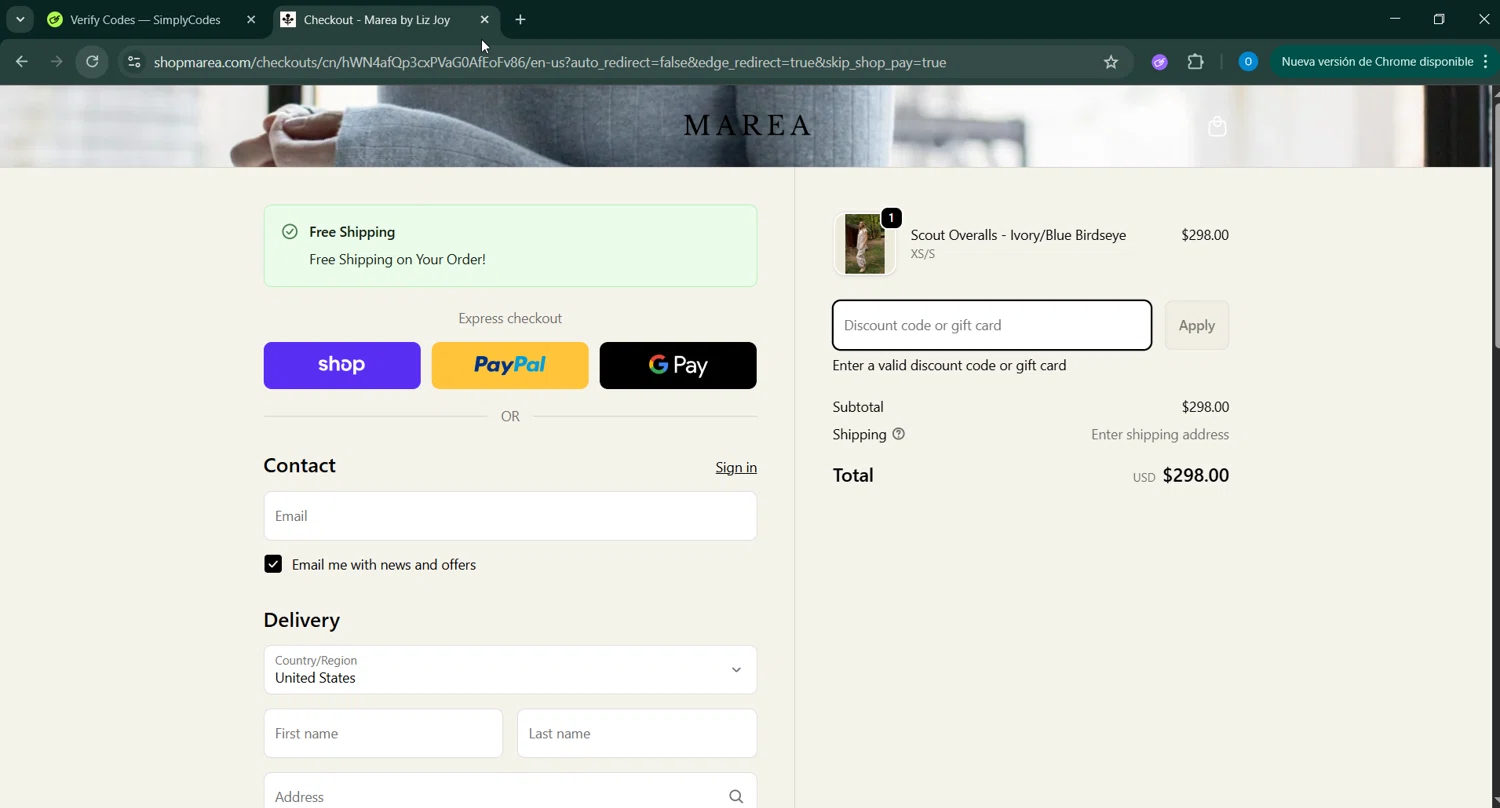Click the Delivery heading
Image resolution: width=1500 pixels, height=808 pixels.
[x=302, y=620]
